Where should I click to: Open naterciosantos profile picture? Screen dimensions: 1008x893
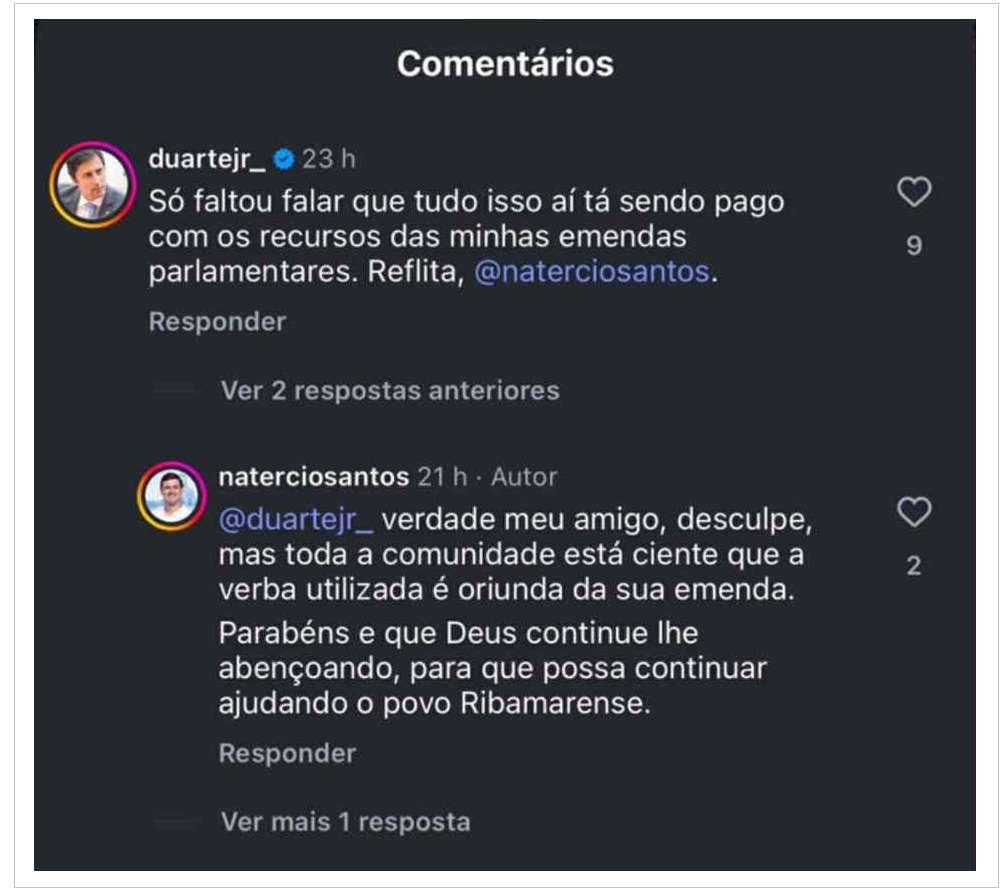[172, 496]
